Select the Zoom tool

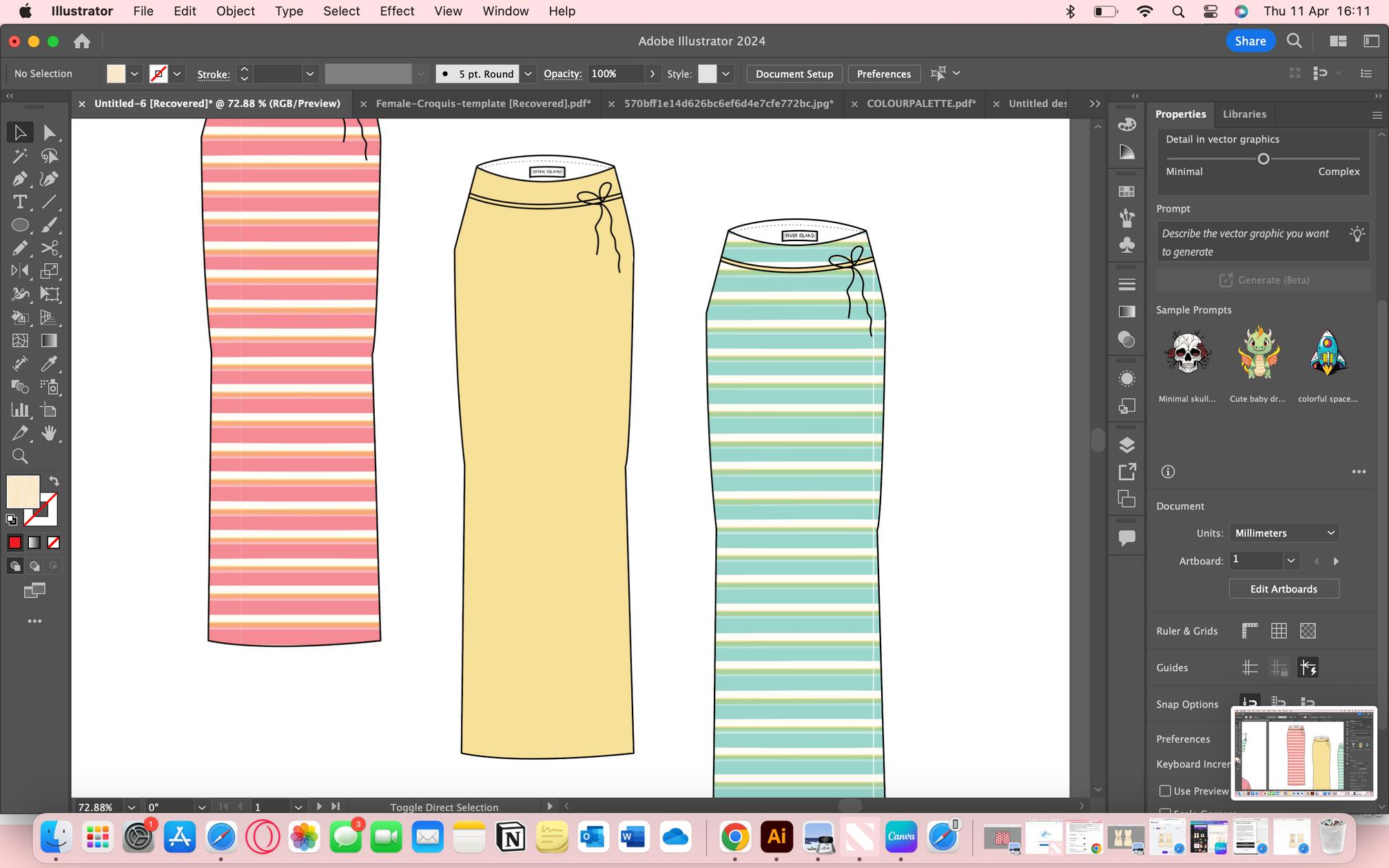click(x=20, y=456)
